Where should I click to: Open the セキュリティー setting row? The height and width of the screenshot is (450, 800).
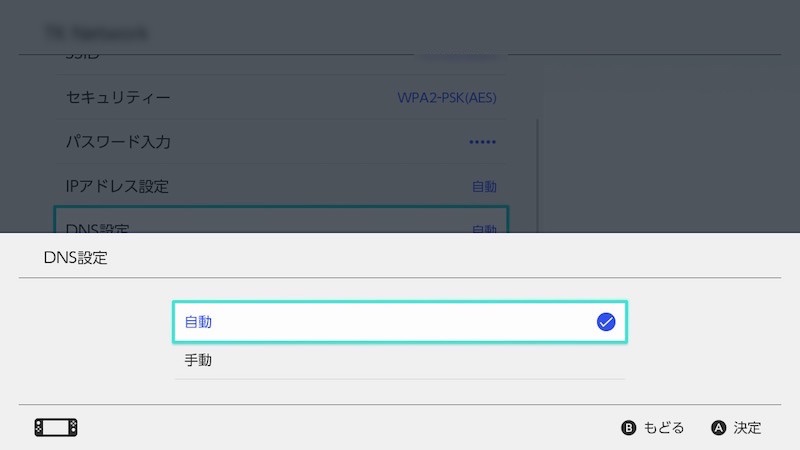coord(280,98)
